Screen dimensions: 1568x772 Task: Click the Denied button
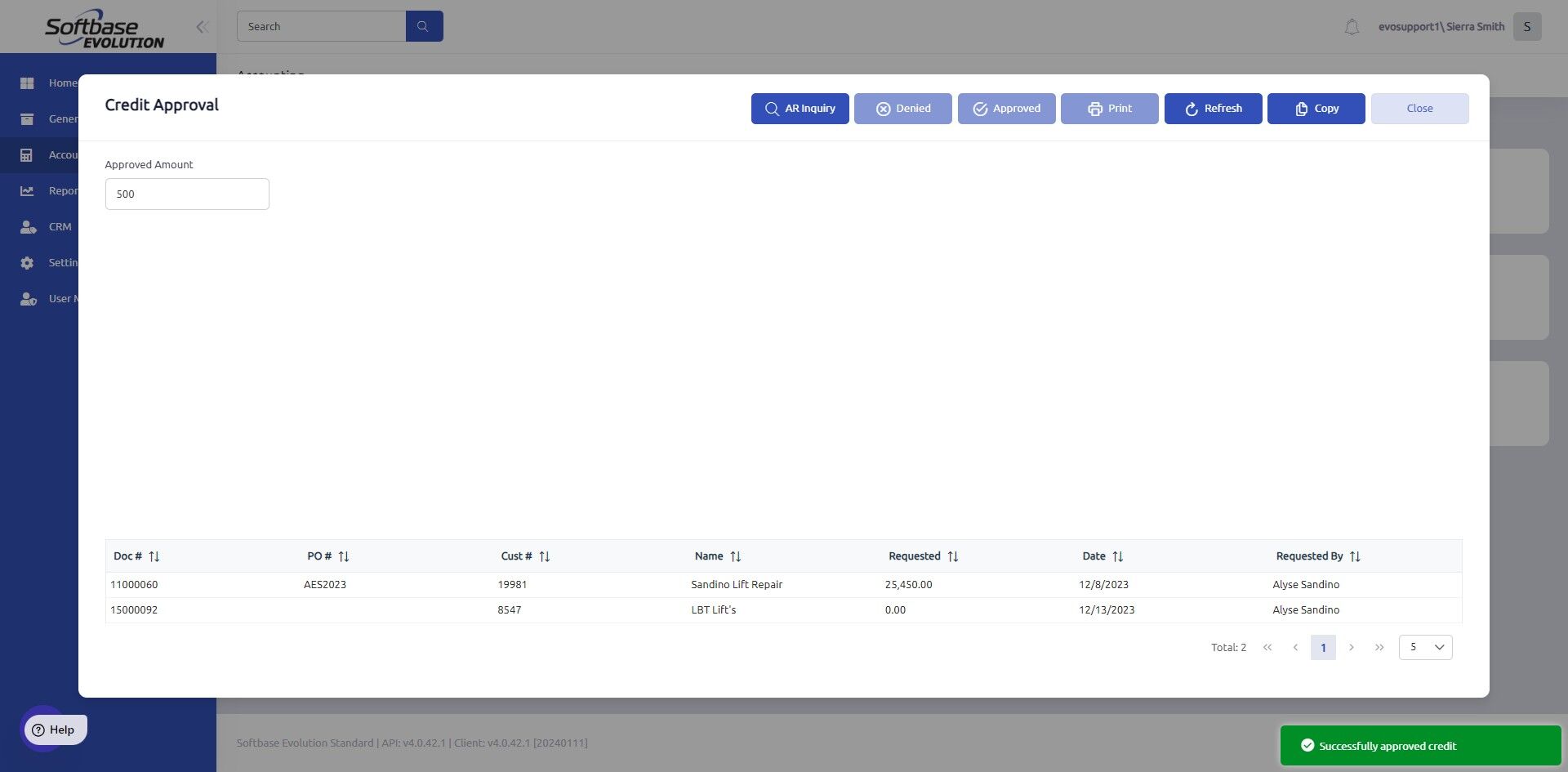[x=903, y=109]
